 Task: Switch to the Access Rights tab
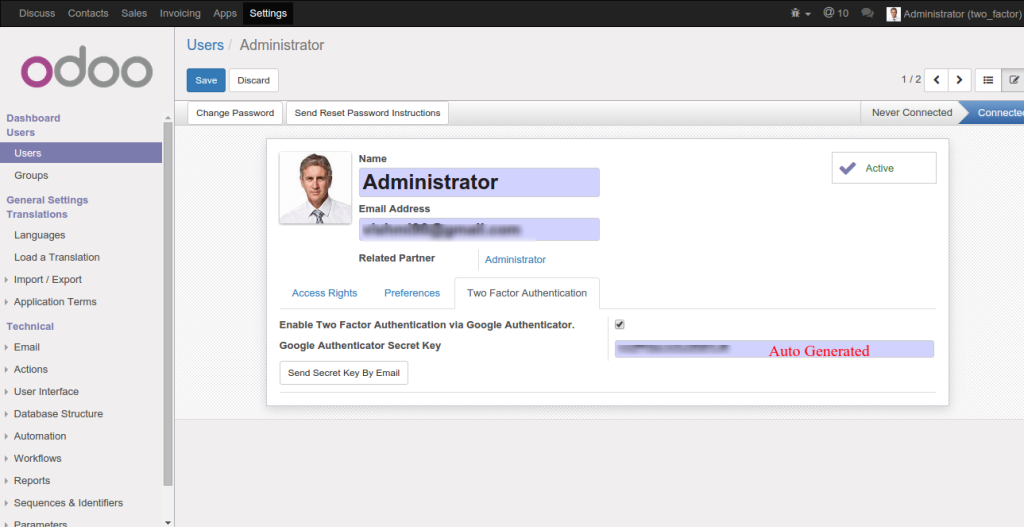tap(324, 293)
